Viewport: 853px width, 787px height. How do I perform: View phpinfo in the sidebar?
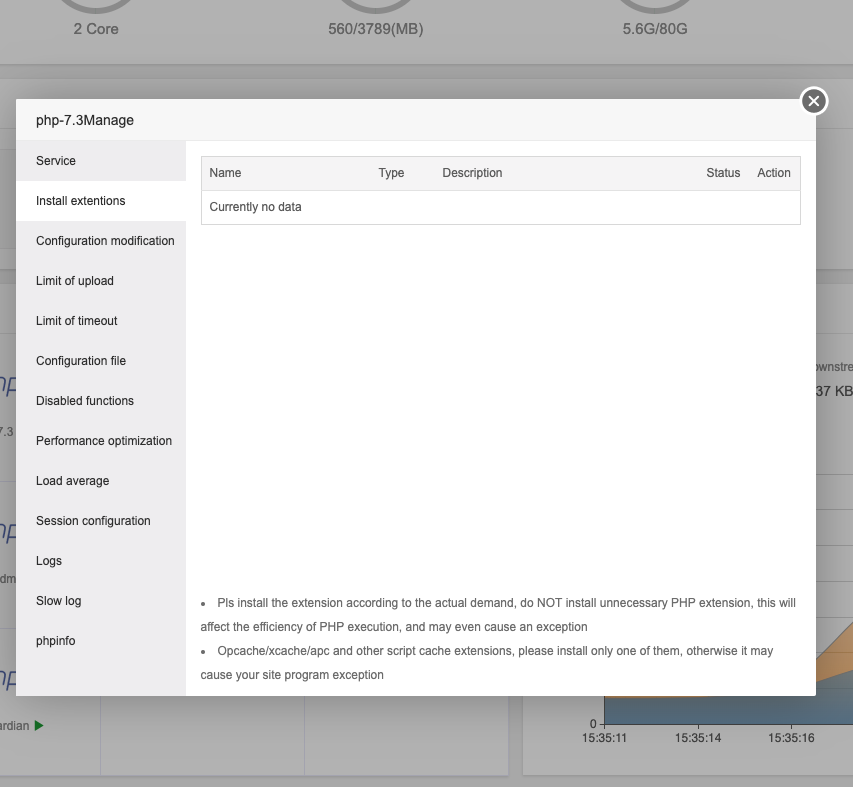pyautogui.click(x=56, y=641)
